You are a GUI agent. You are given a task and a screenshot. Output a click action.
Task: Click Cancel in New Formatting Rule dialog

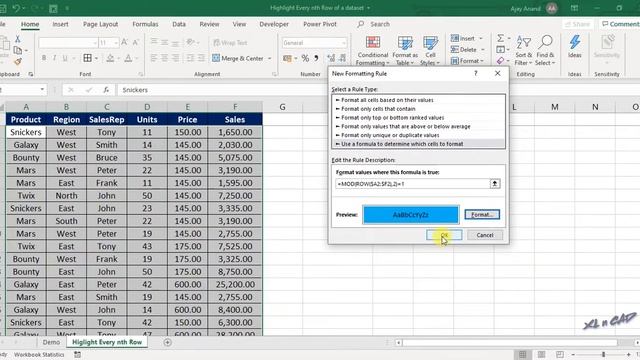pos(484,235)
